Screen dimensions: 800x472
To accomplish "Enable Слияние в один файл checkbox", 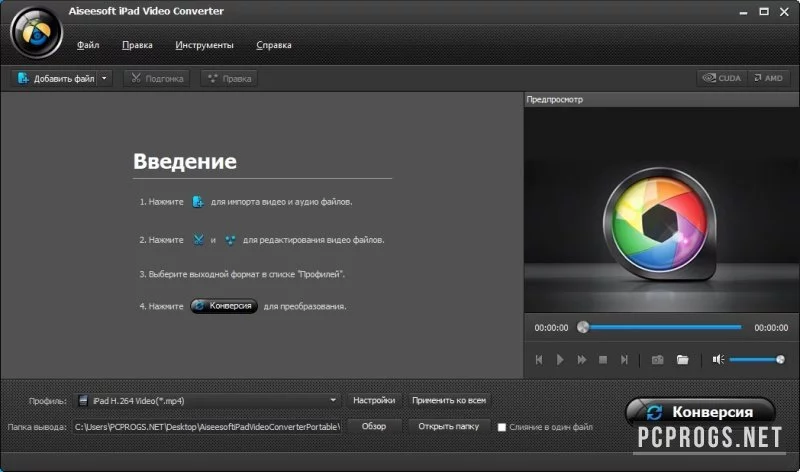I will point(502,427).
